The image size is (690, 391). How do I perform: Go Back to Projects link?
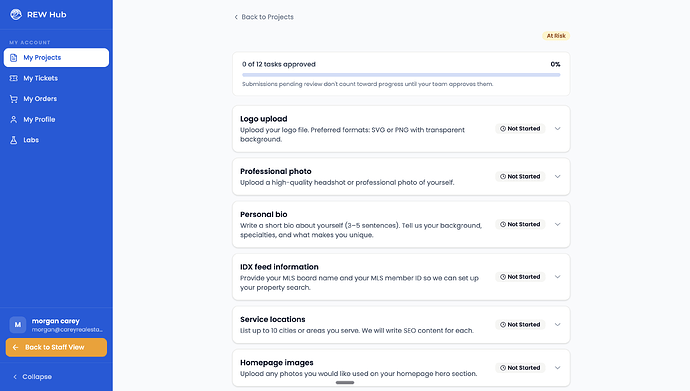(x=264, y=17)
